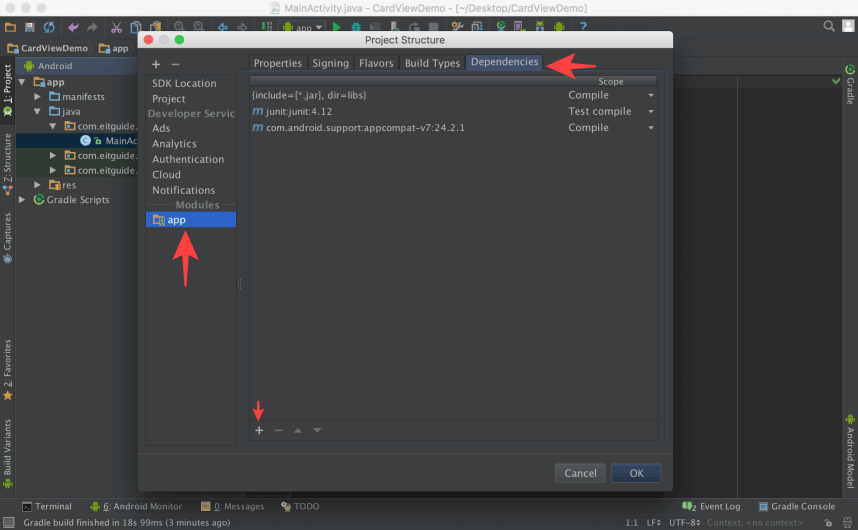Click the Open folder toolbar icon
This screenshot has height=530, width=858.
(x=10, y=27)
